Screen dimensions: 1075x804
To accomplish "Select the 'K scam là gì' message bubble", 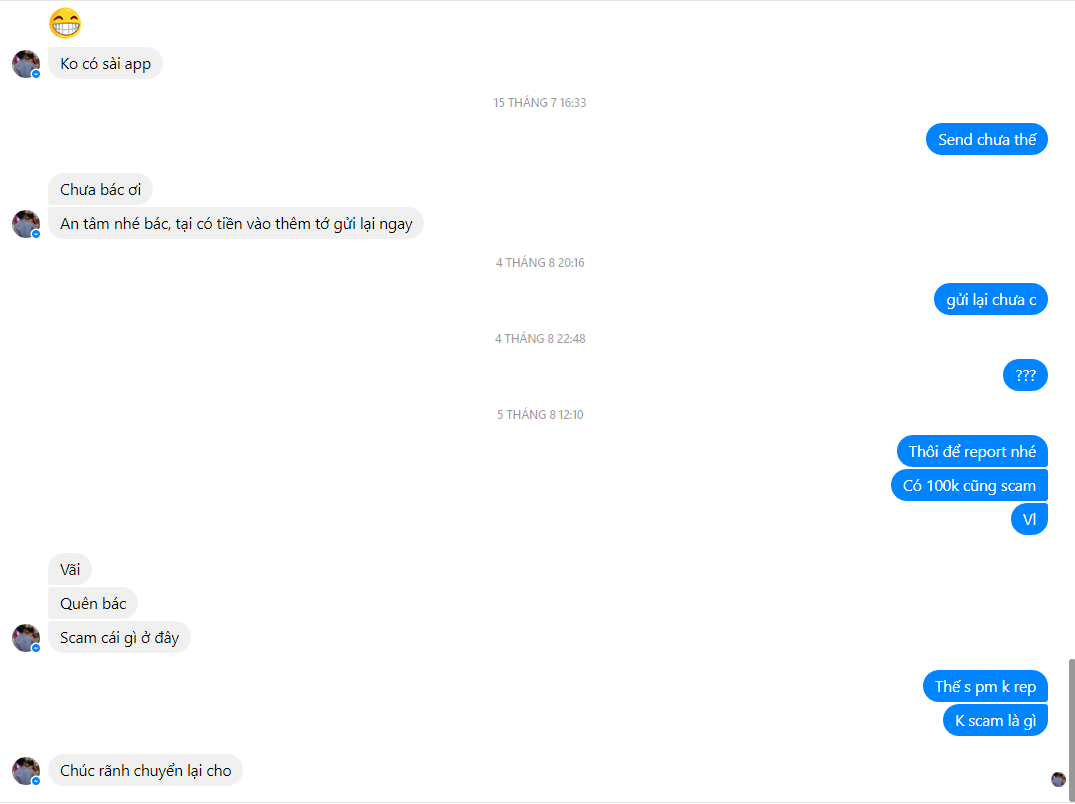I will (x=995, y=720).
